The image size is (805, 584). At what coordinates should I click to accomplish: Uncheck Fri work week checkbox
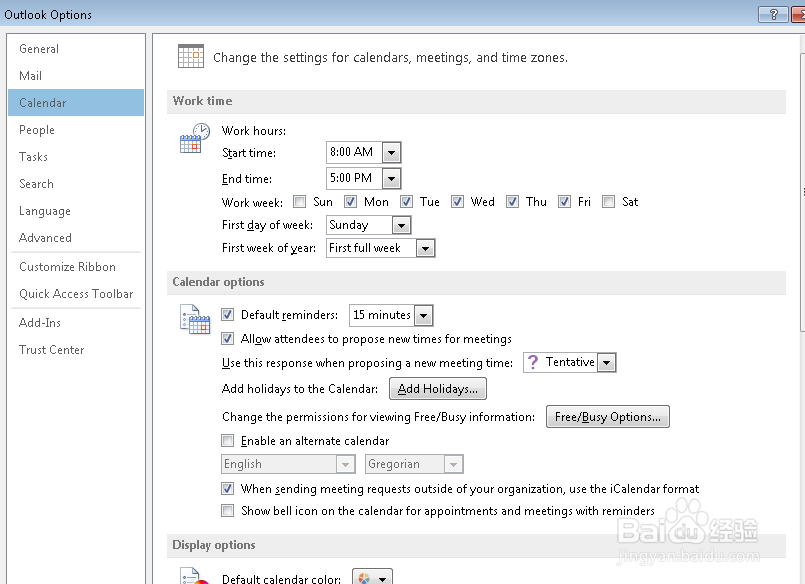point(564,202)
